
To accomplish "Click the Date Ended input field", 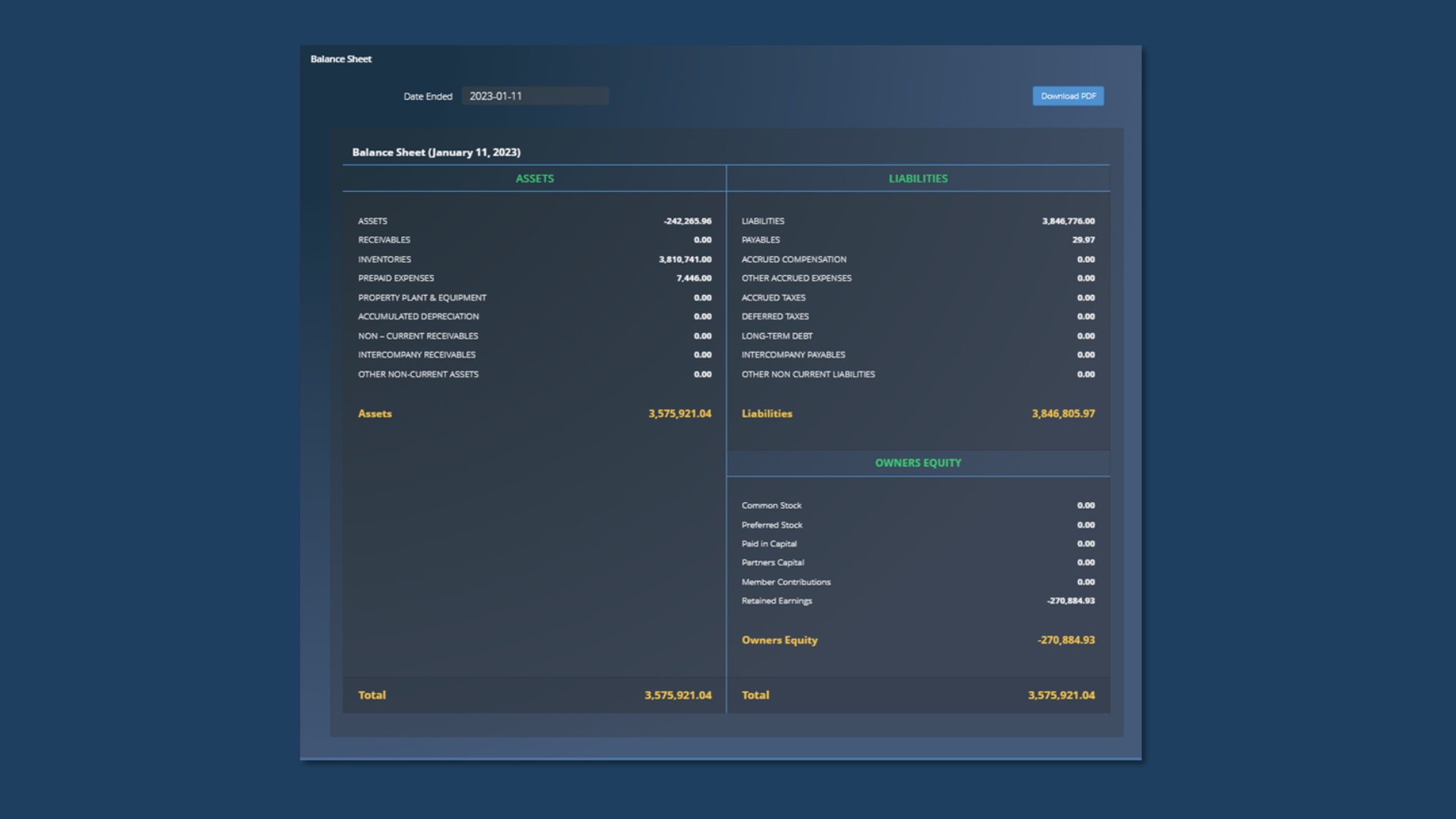I will [x=535, y=96].
